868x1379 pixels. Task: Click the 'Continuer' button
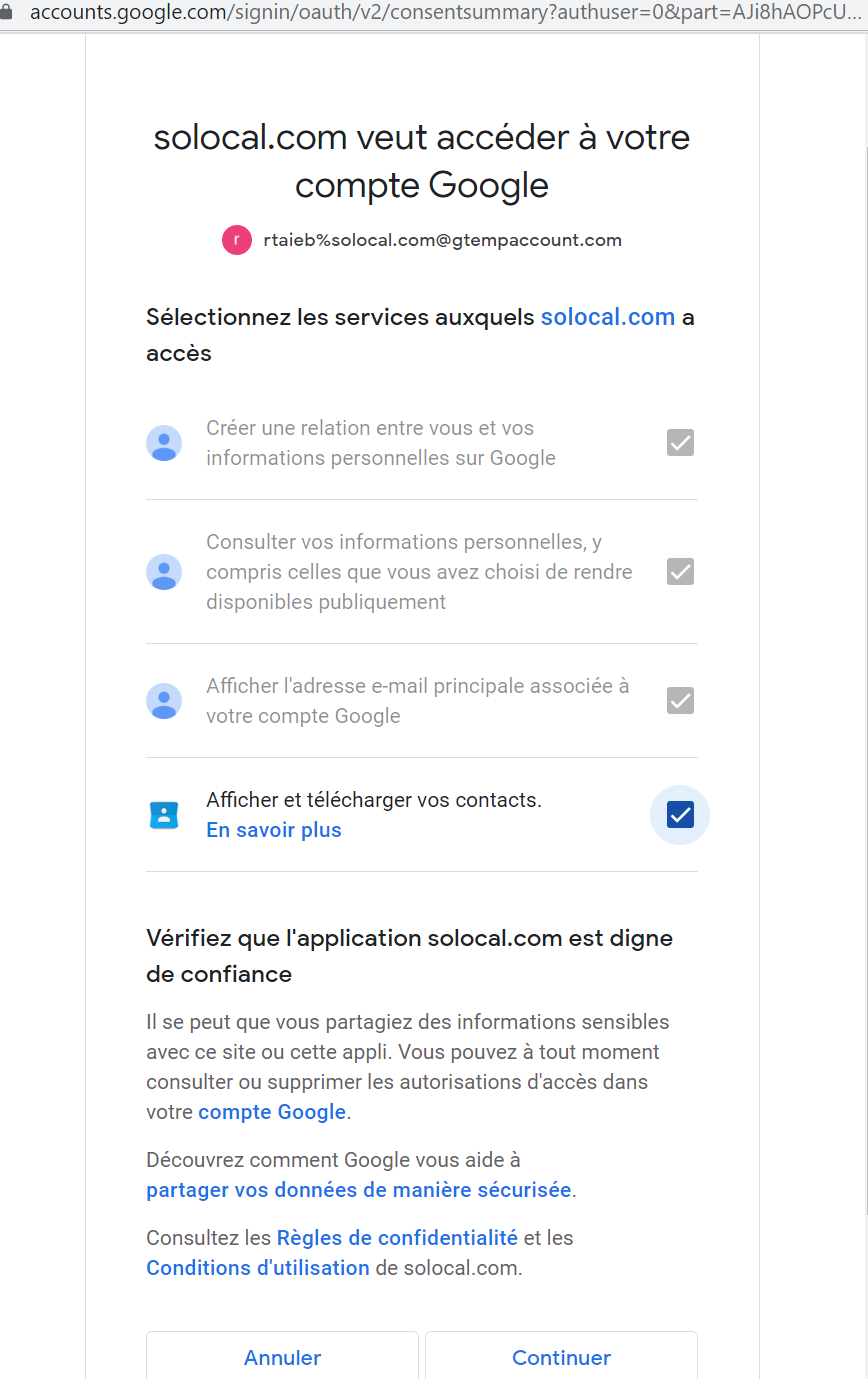coord(561,1357)
